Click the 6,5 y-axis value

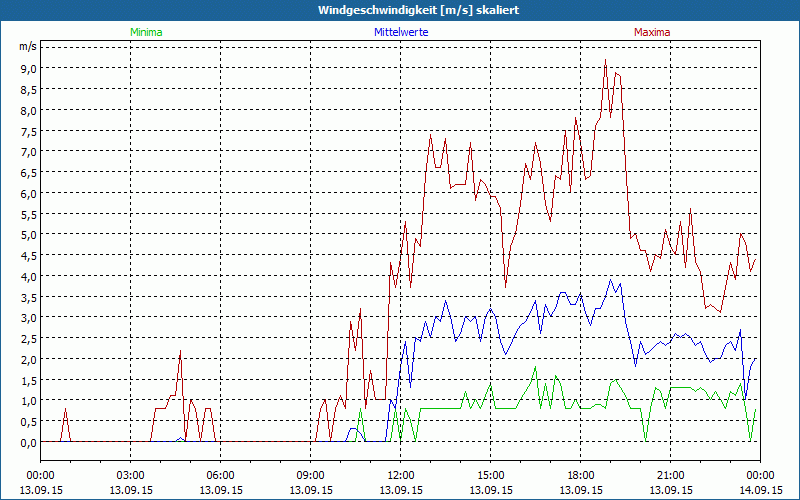(29, 172)
